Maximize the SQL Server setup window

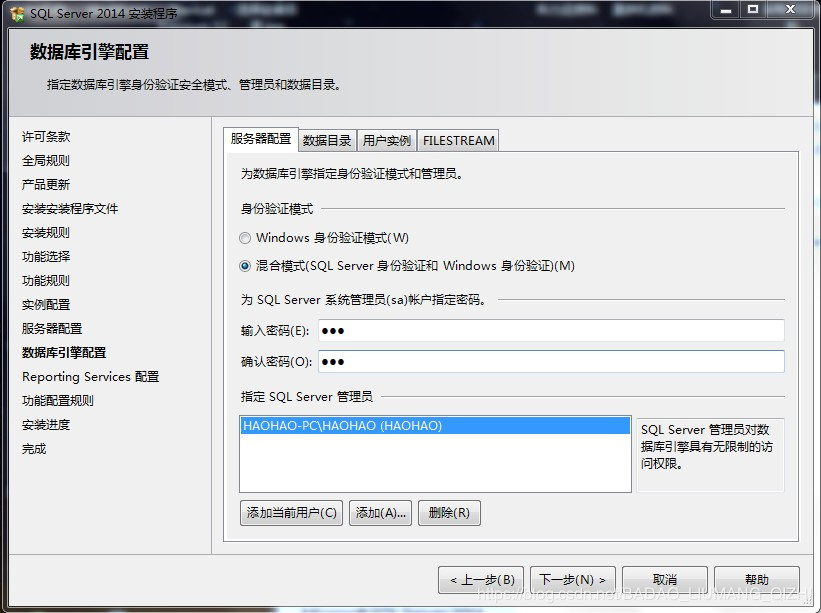coord(753,10)
